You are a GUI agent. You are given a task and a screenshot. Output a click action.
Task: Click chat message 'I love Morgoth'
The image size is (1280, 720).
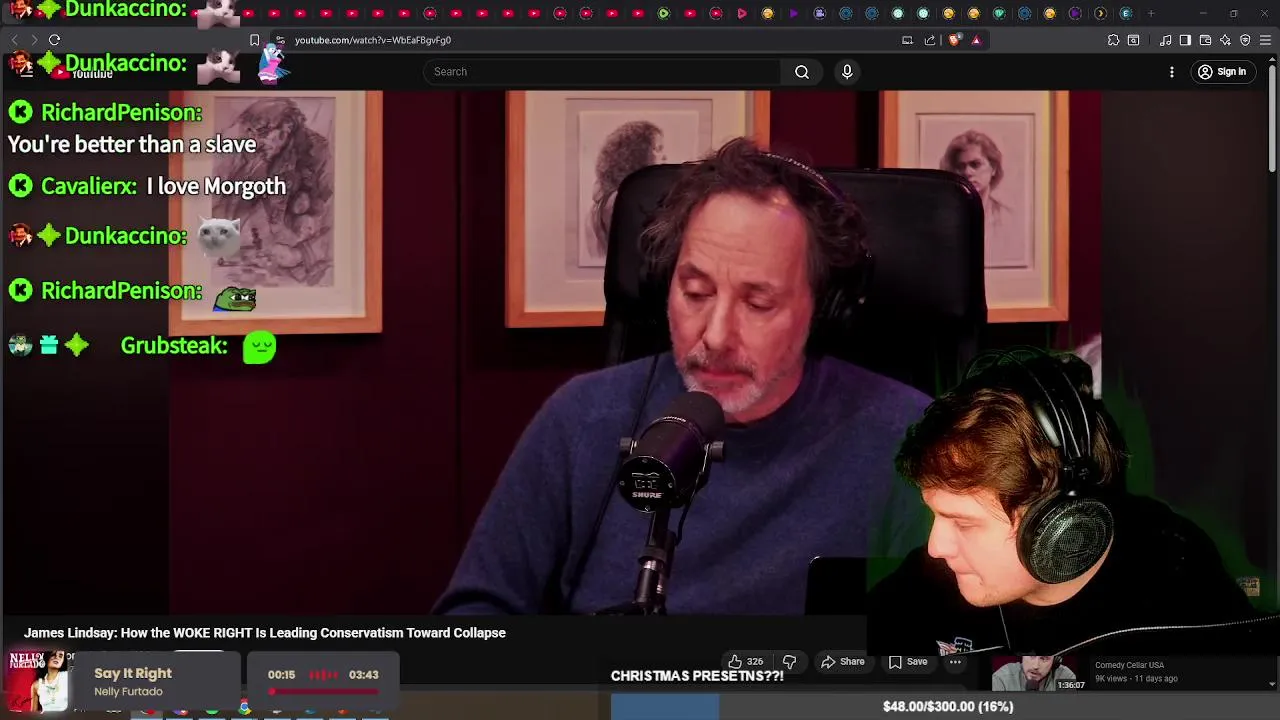pyautogui.click(x=216, y=186)
